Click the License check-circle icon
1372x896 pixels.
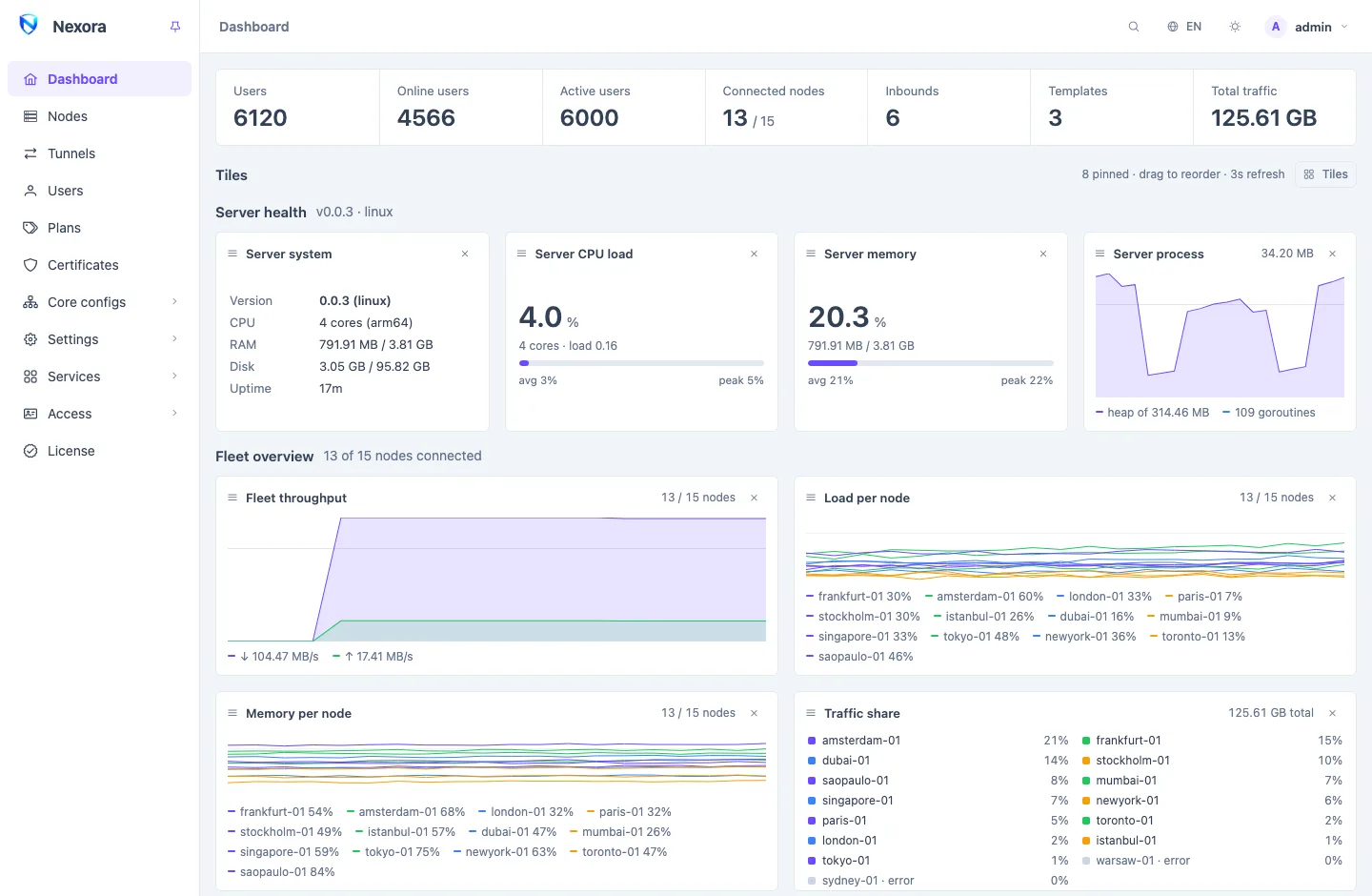30,451
